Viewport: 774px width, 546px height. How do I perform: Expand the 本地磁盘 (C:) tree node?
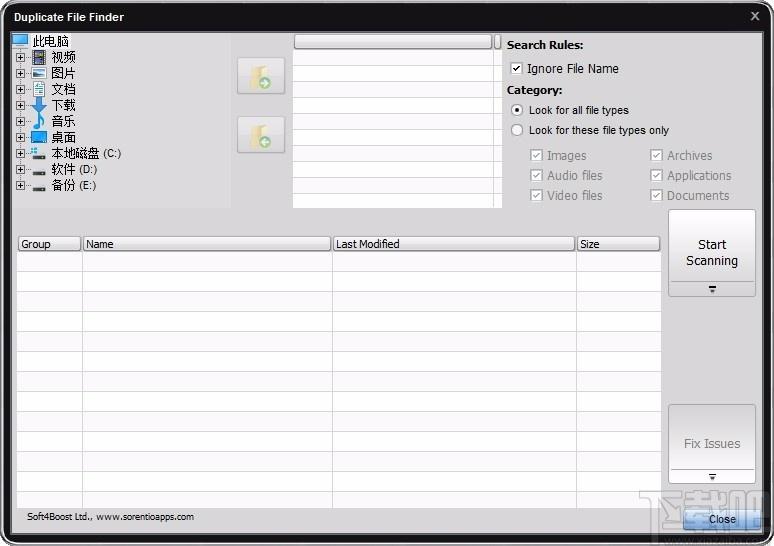[20, 154]
